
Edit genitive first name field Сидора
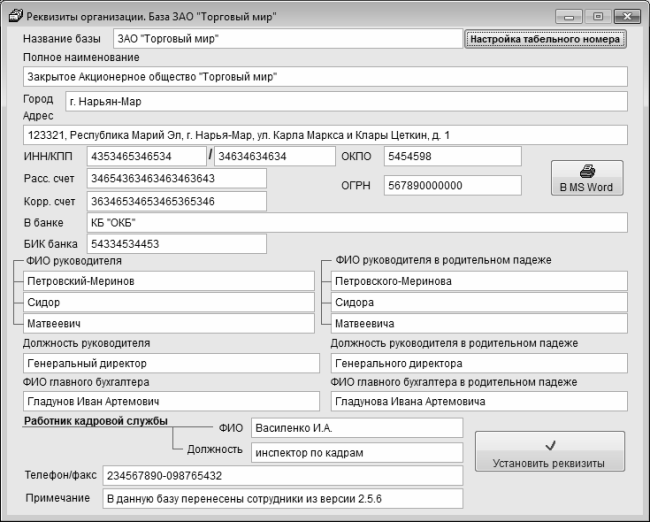479,302
